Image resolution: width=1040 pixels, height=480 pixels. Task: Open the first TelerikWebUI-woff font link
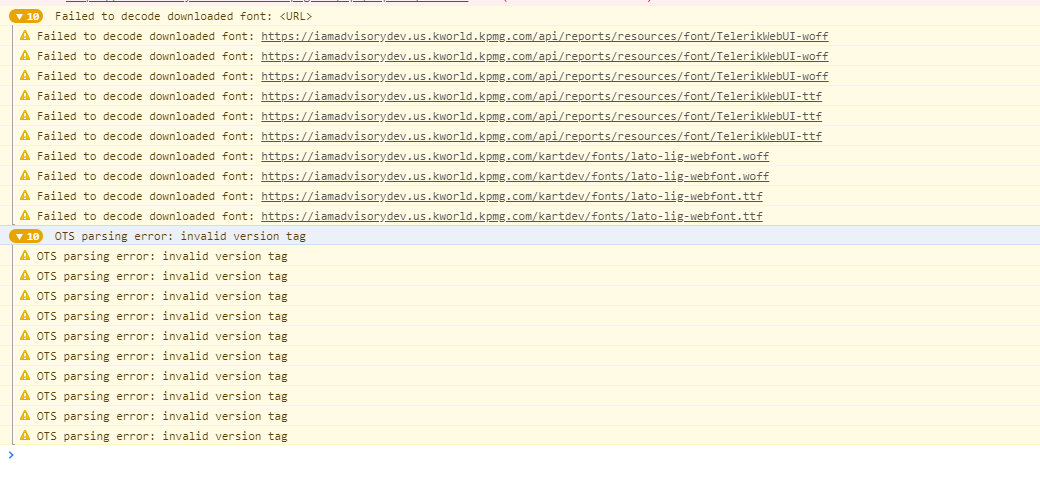[x=544, y=36]
